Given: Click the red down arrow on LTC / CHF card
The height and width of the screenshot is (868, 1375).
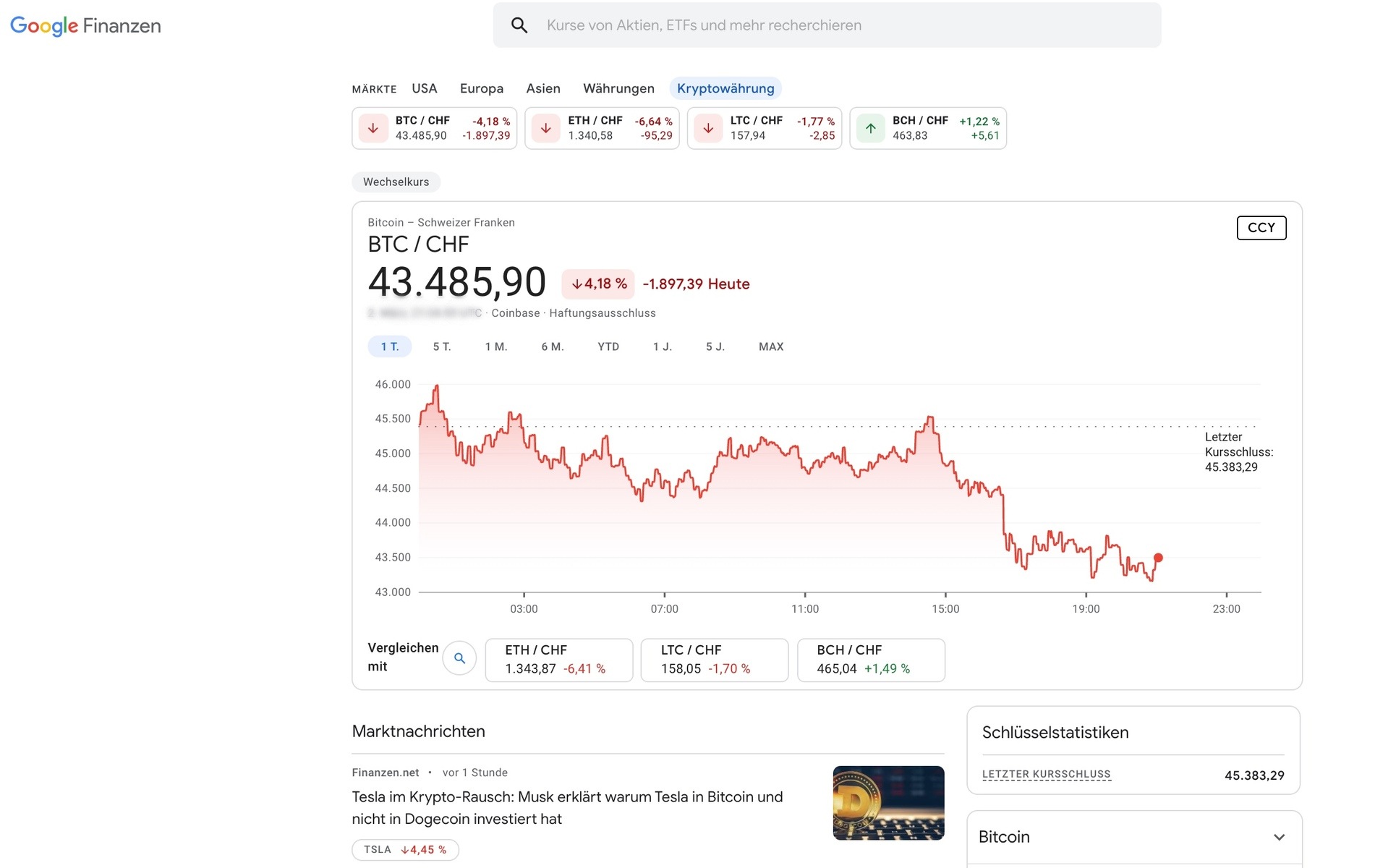Looking at the screenshot, I should (x=708, y=128).
